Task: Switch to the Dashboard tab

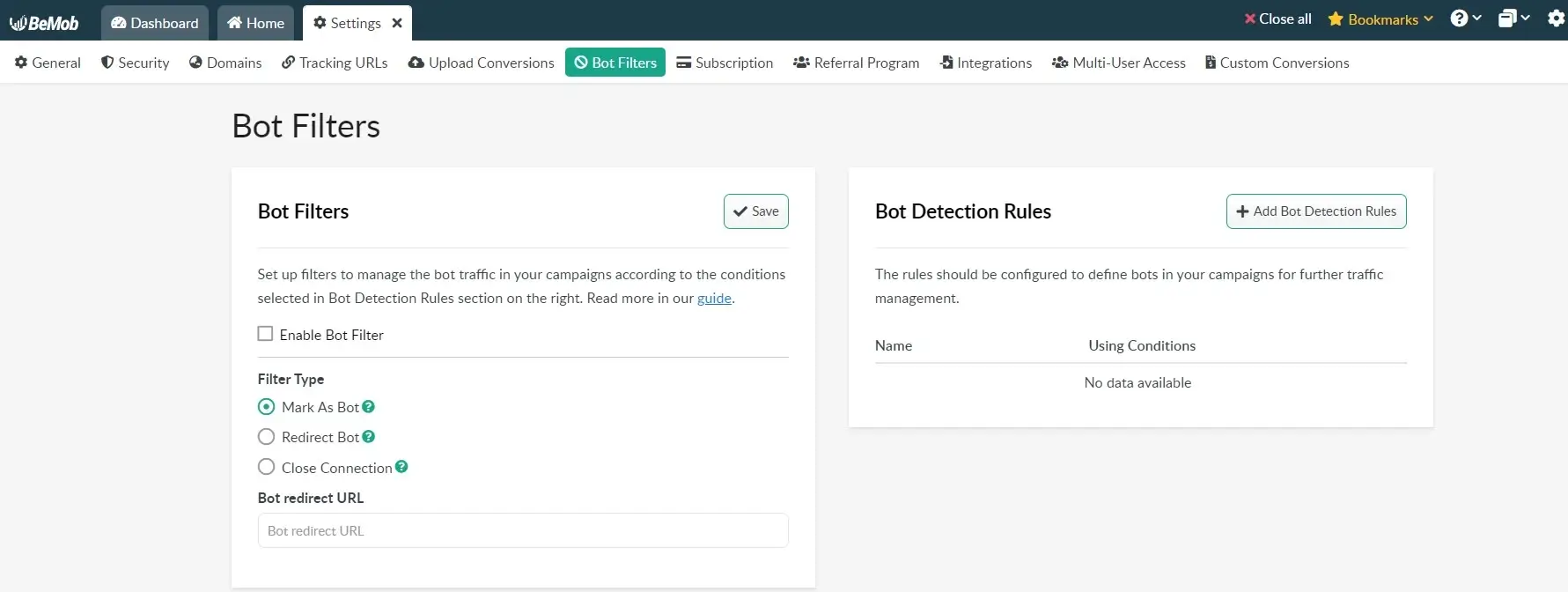Action: [x=155, y=23]
